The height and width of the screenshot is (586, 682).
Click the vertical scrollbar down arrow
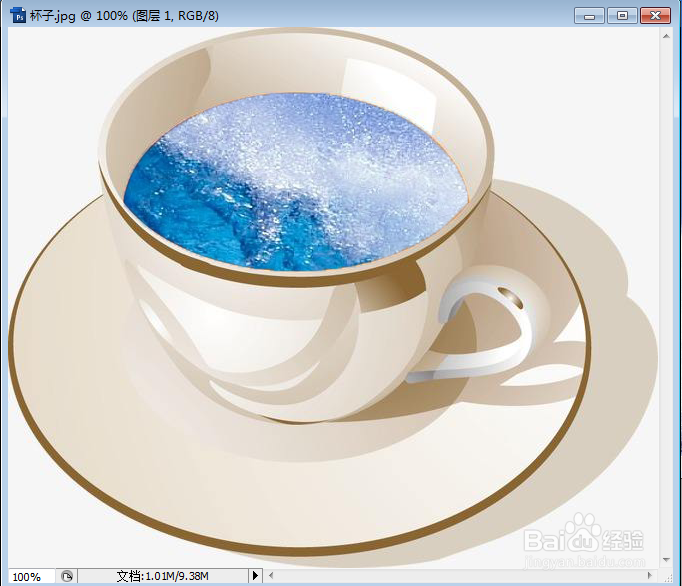[666, 560]
